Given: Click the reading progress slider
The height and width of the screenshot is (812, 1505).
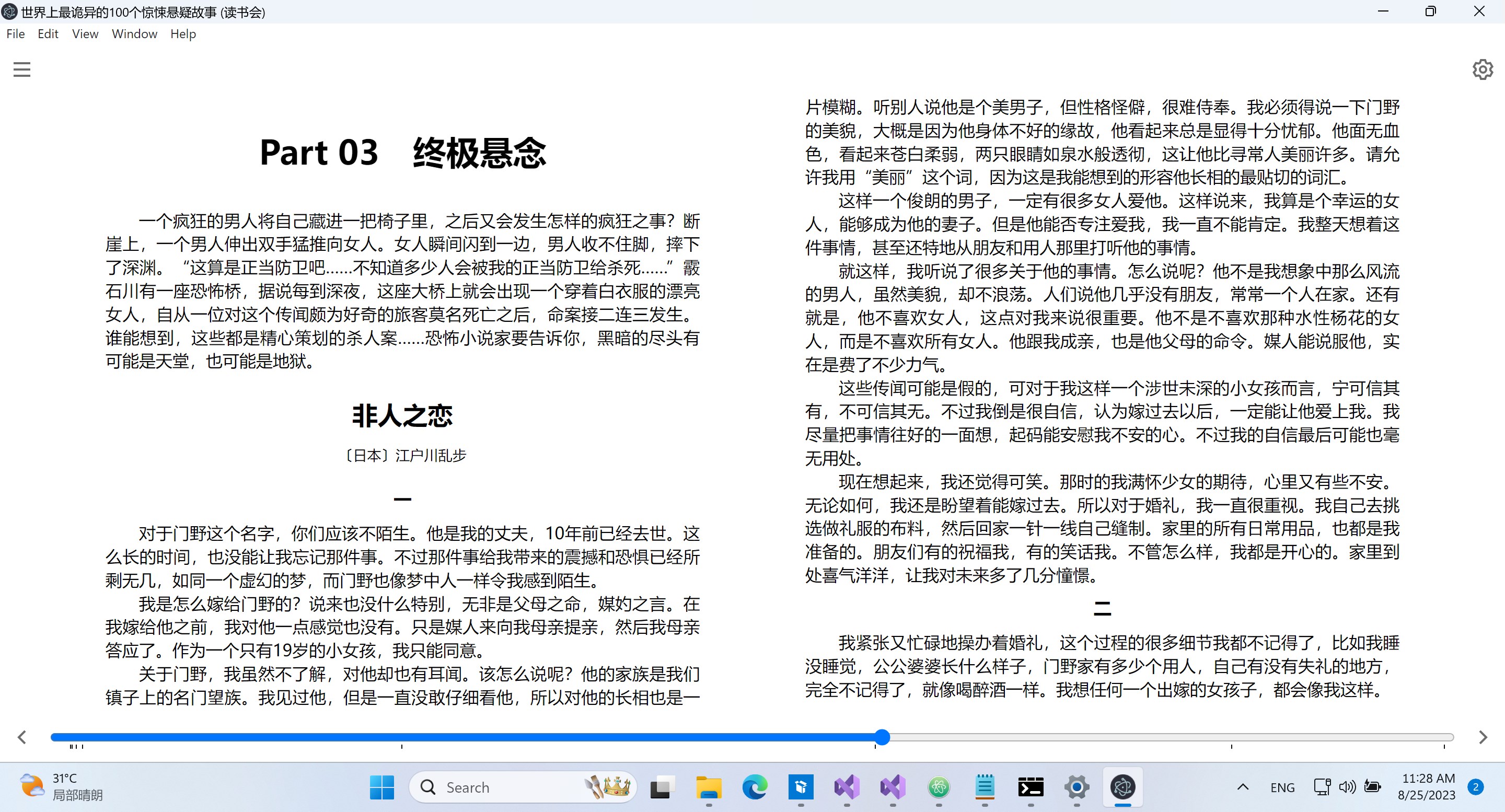Looking at the screenshot, I should pos(882,737).
